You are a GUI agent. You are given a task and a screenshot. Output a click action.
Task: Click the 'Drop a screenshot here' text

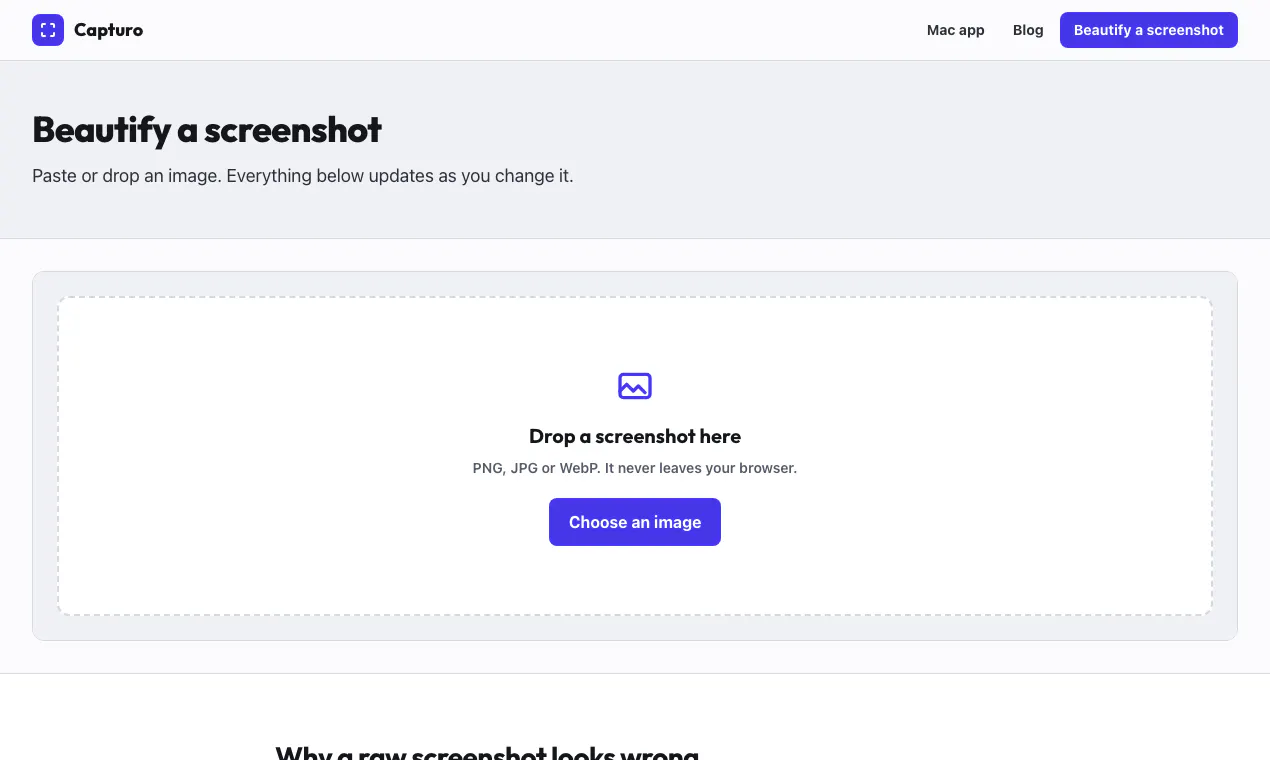pos(635,436)
